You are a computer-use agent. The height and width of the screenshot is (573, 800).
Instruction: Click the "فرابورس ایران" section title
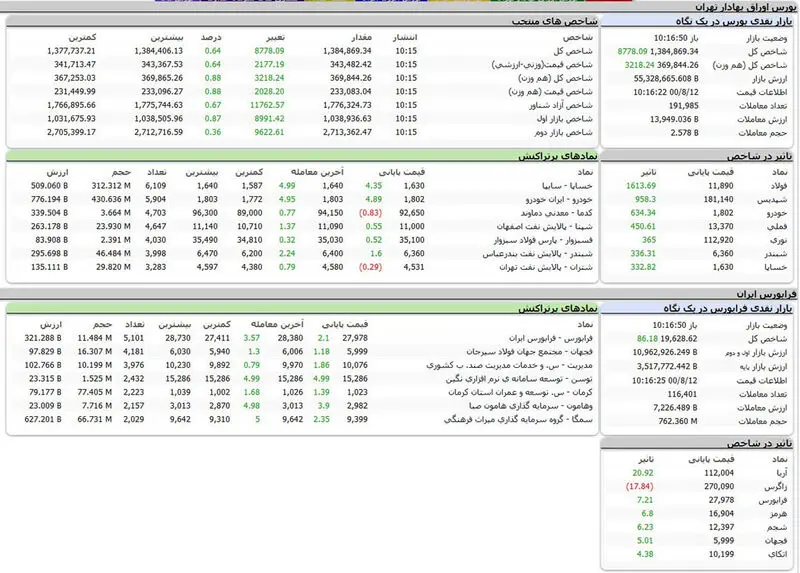(x=766, y=294)
